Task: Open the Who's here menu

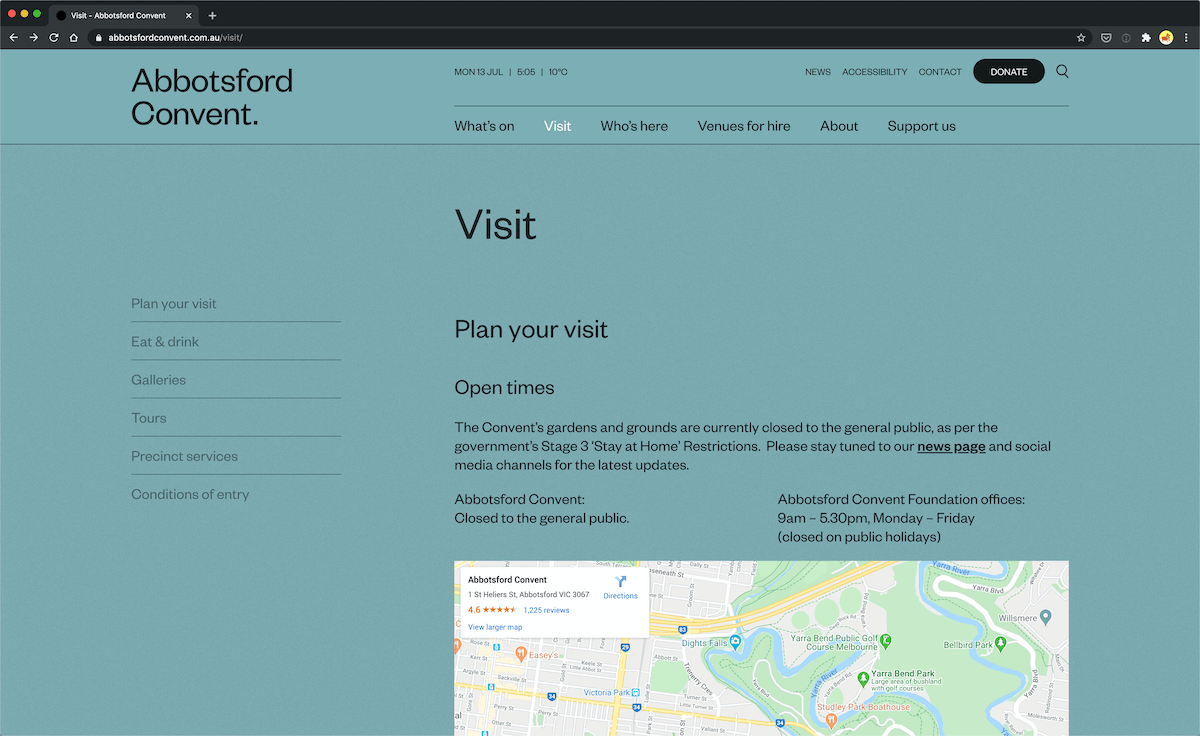Action: [x=634, y=126]
